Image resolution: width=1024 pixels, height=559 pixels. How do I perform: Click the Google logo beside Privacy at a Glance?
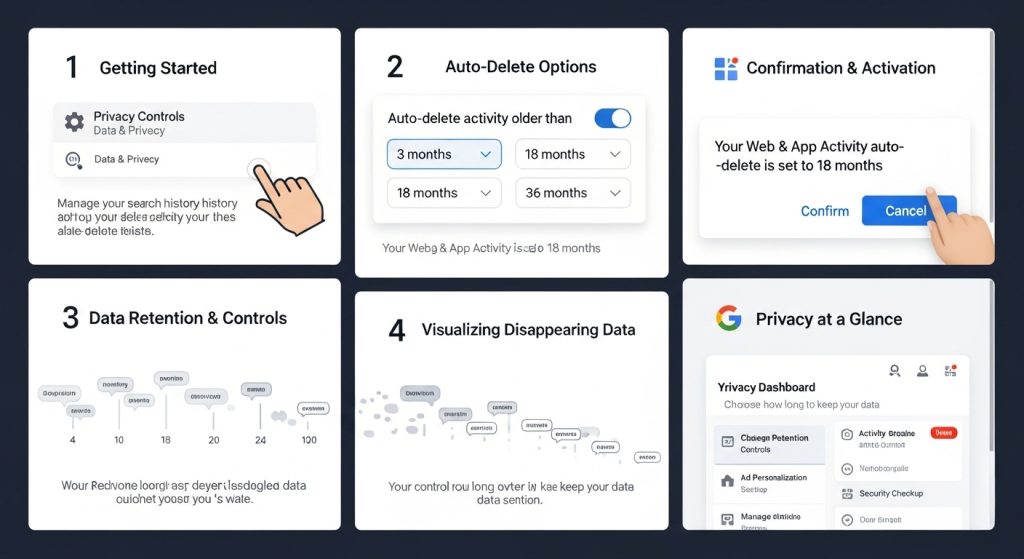tap(728, 318)
